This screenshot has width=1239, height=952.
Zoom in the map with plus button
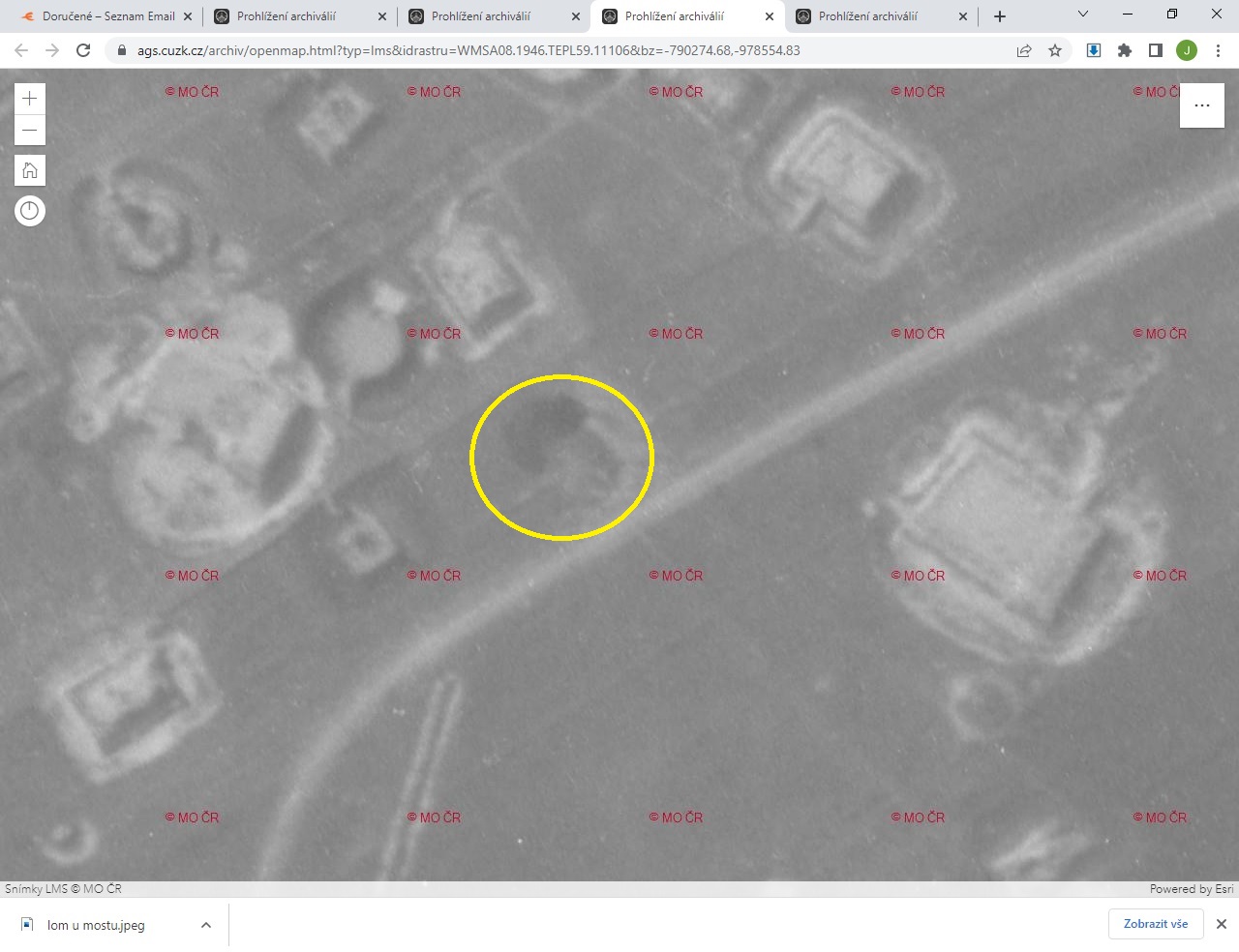(30, 99)
